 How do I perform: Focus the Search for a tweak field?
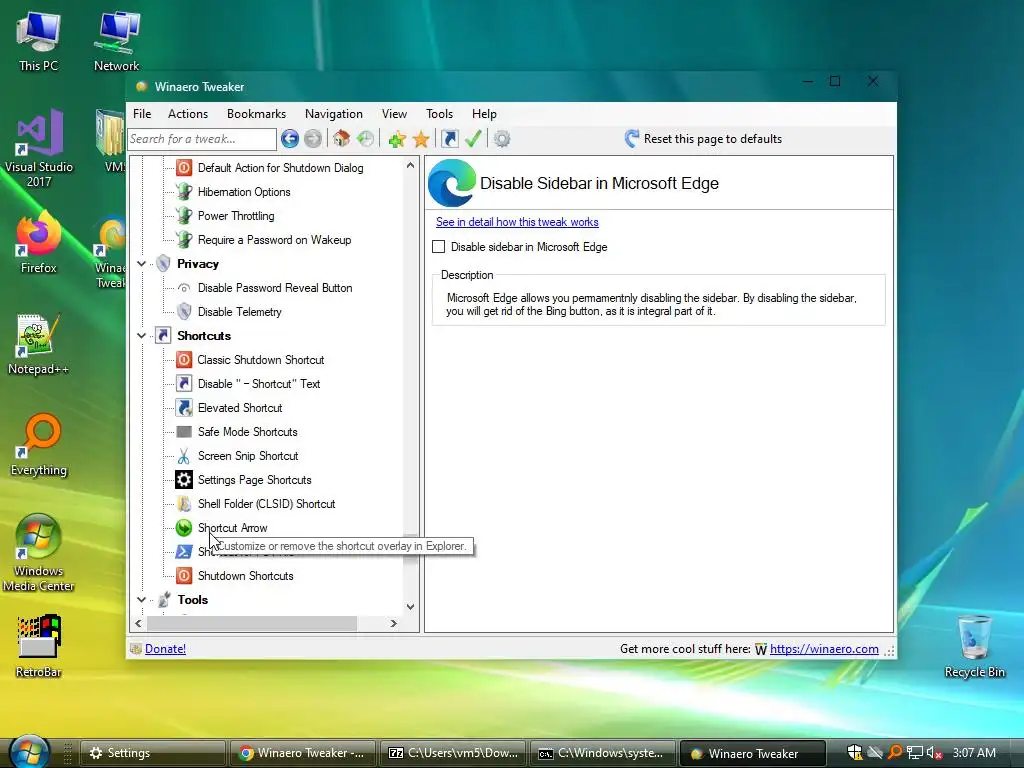(x=202, y=139)
